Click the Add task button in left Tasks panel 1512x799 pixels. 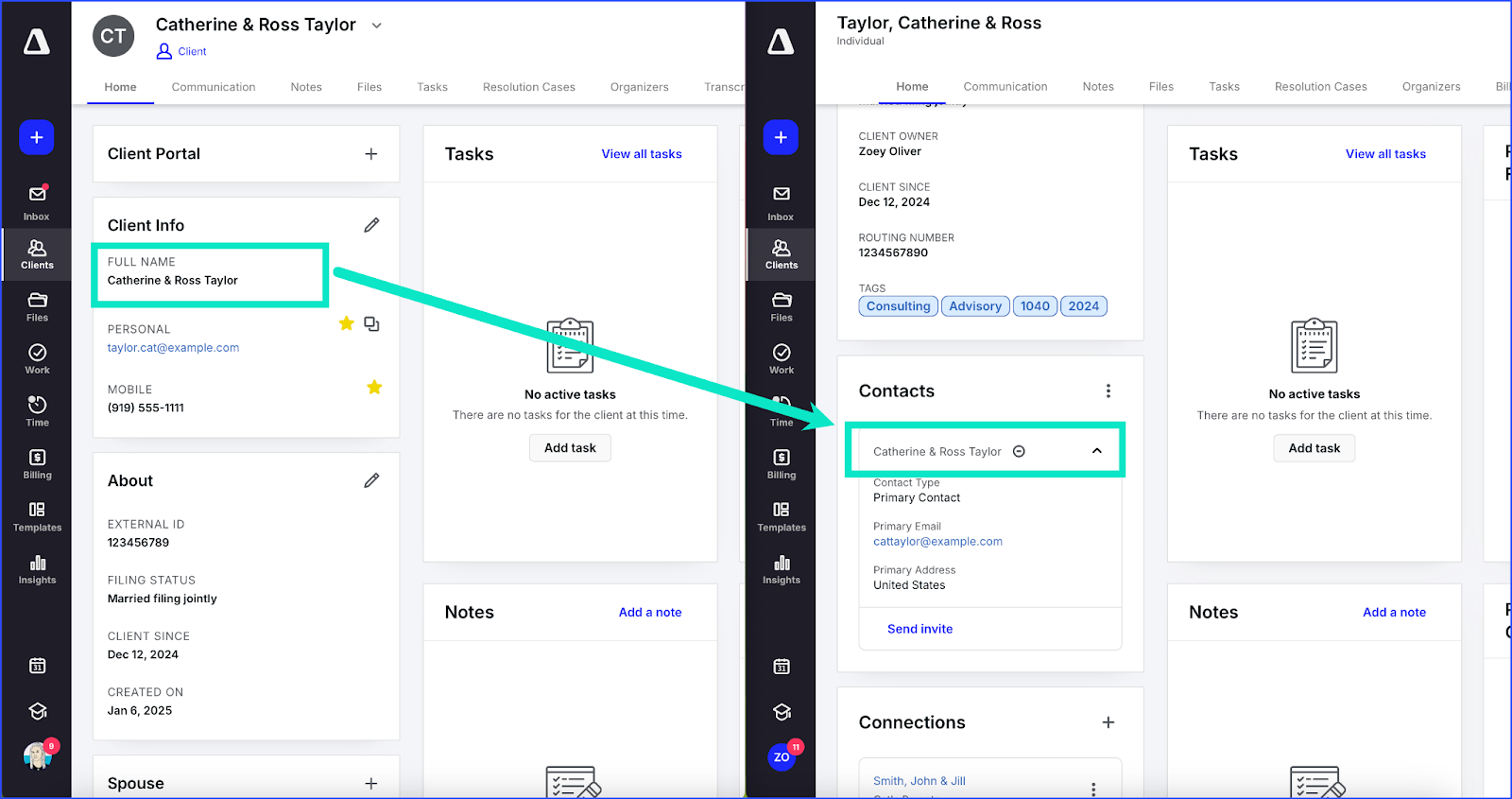(570, 448)
